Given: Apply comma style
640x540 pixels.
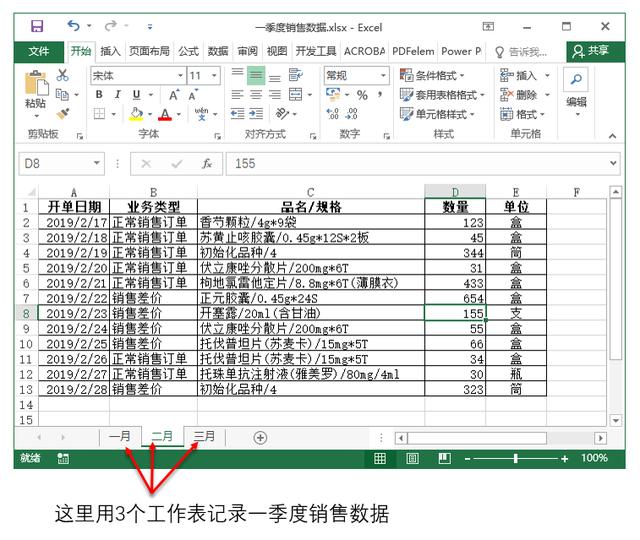Looking at the screenshot, I should tap(380, 95).
